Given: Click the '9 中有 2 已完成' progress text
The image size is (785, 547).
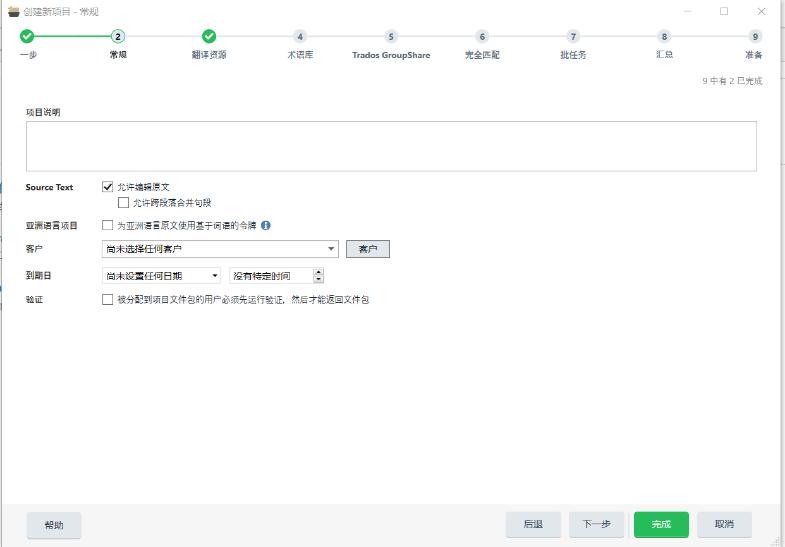Looking at the screenshot, I should [x=732, y=81].
